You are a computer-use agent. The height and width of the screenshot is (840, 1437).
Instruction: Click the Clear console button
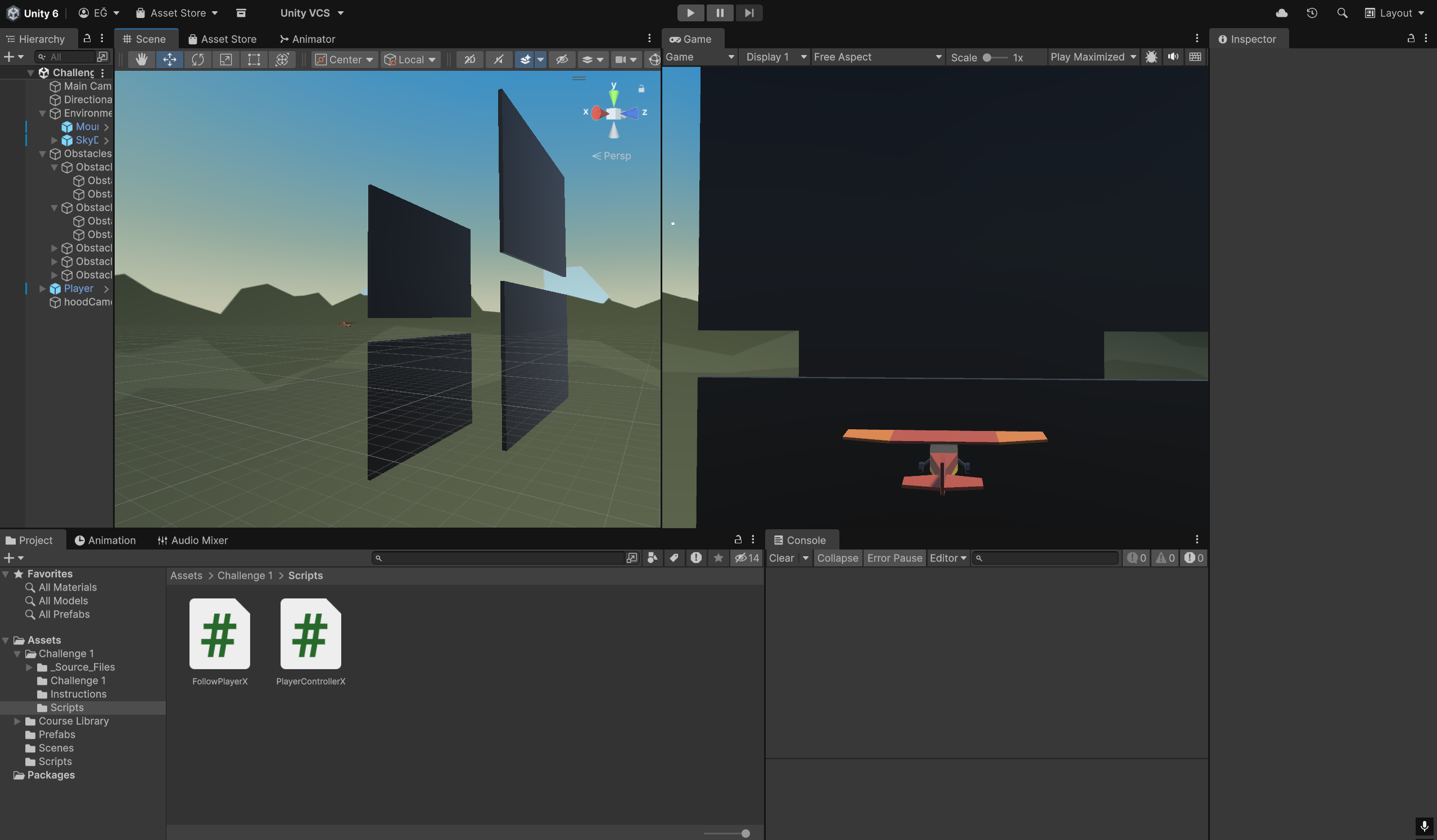(781, 558)
